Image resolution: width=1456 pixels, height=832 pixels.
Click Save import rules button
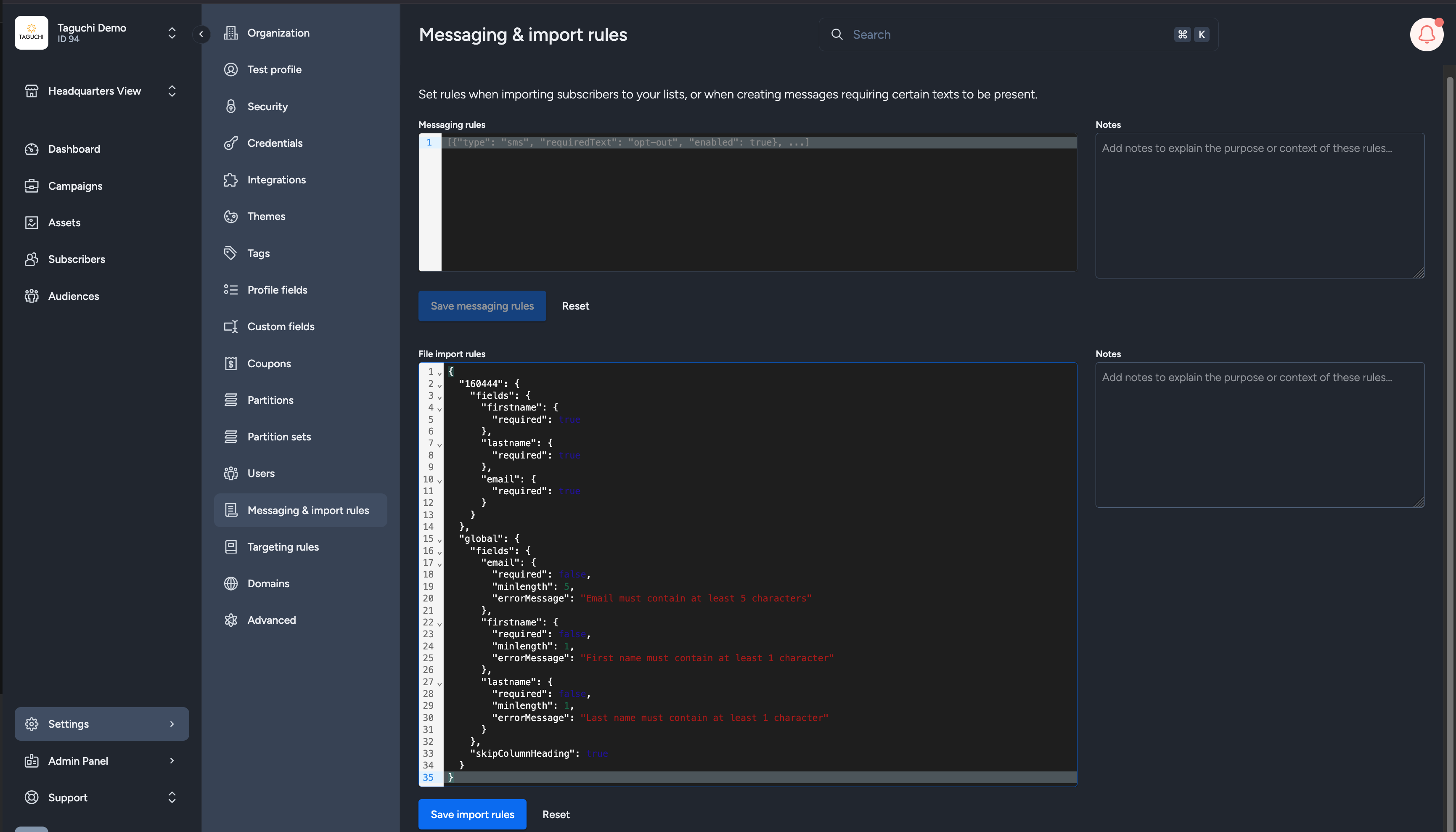point(472,814)
